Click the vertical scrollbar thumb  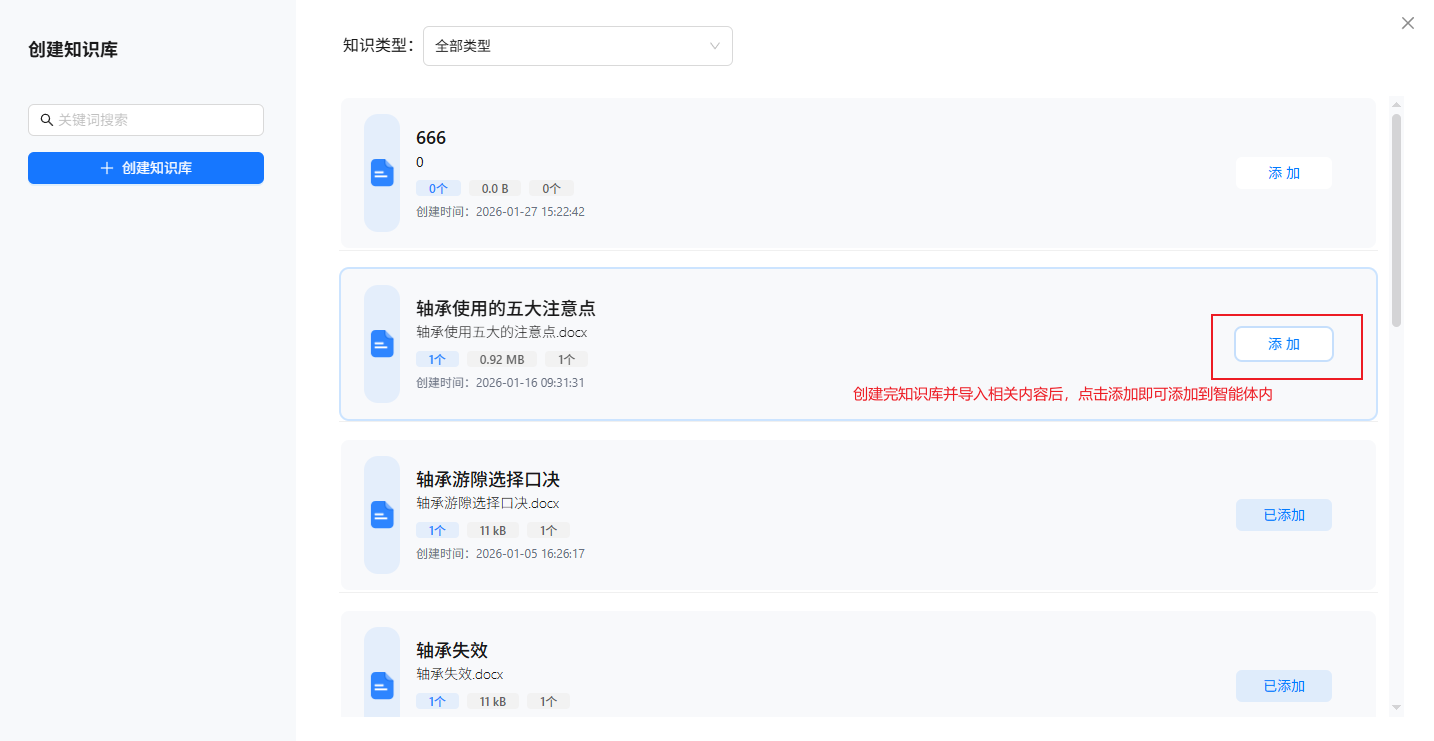(1396, 220)
